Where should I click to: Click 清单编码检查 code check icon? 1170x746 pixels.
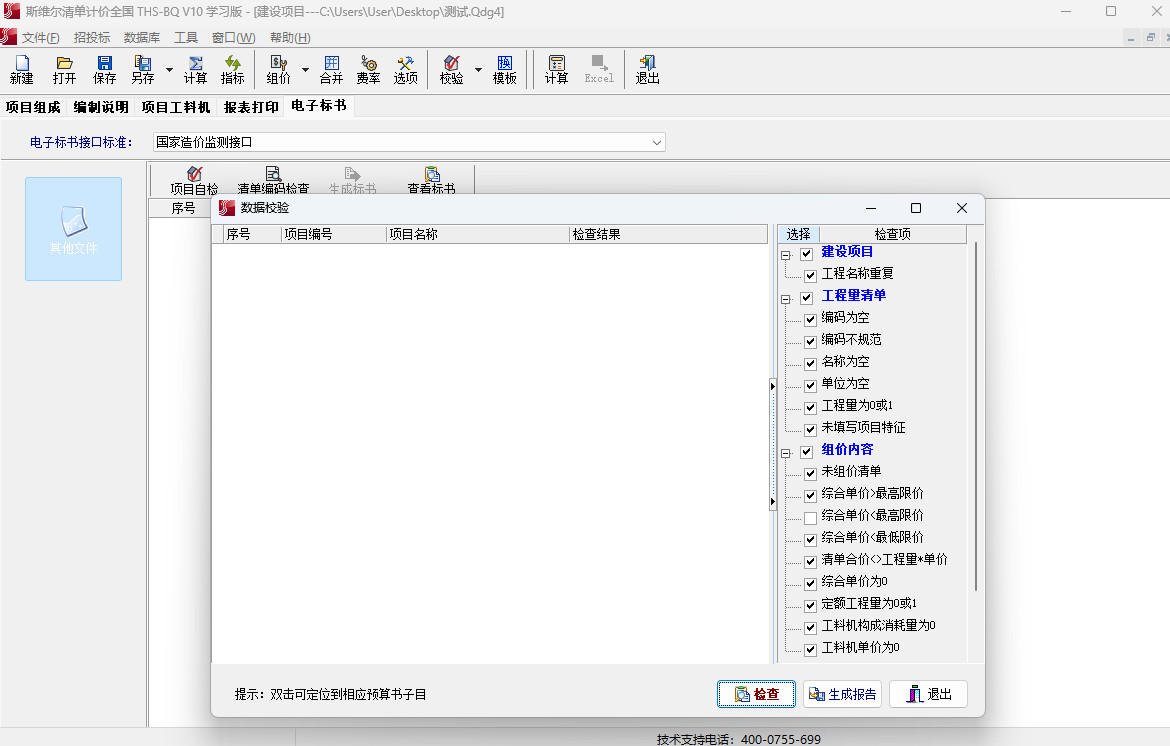[273, 181]
